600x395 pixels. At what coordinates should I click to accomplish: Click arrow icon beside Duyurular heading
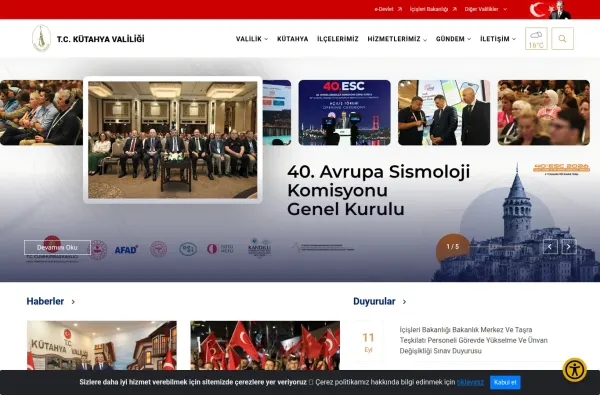(x=404, y=302)
